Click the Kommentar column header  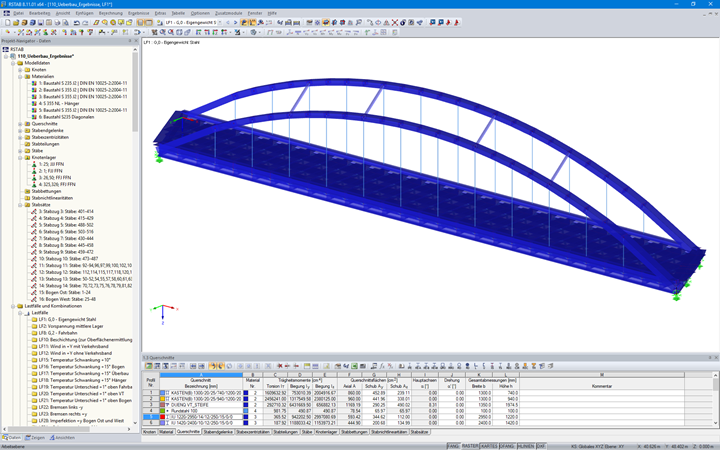[602, 386]
